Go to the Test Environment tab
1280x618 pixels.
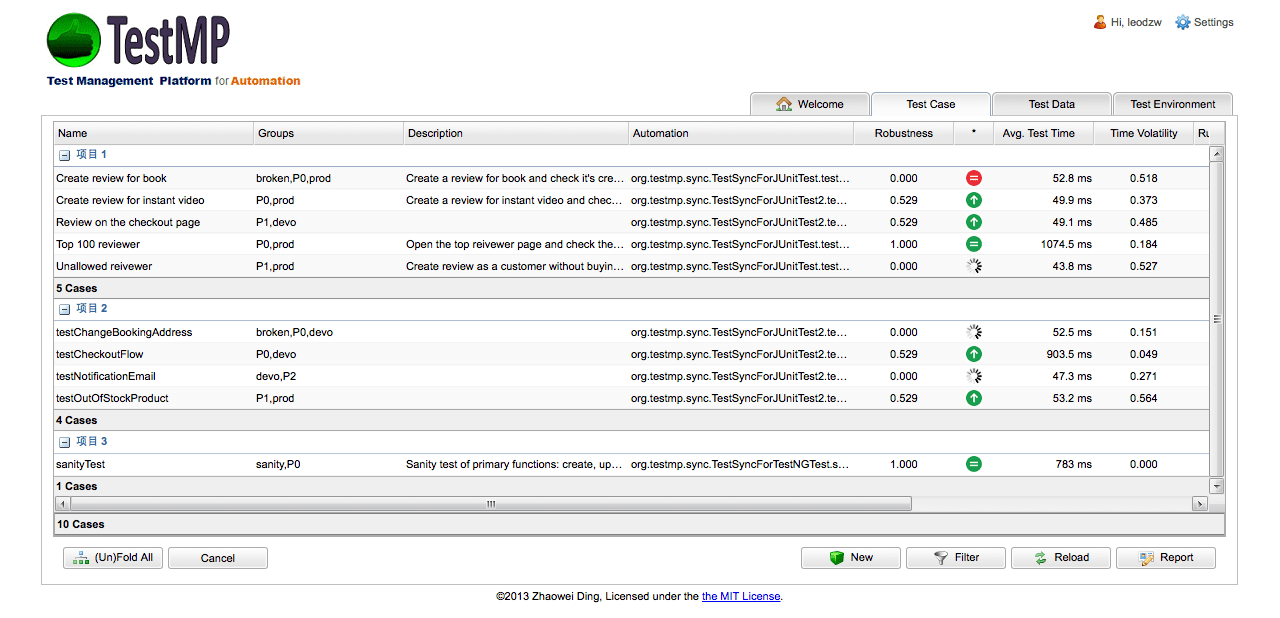[x=1172, y=104]
